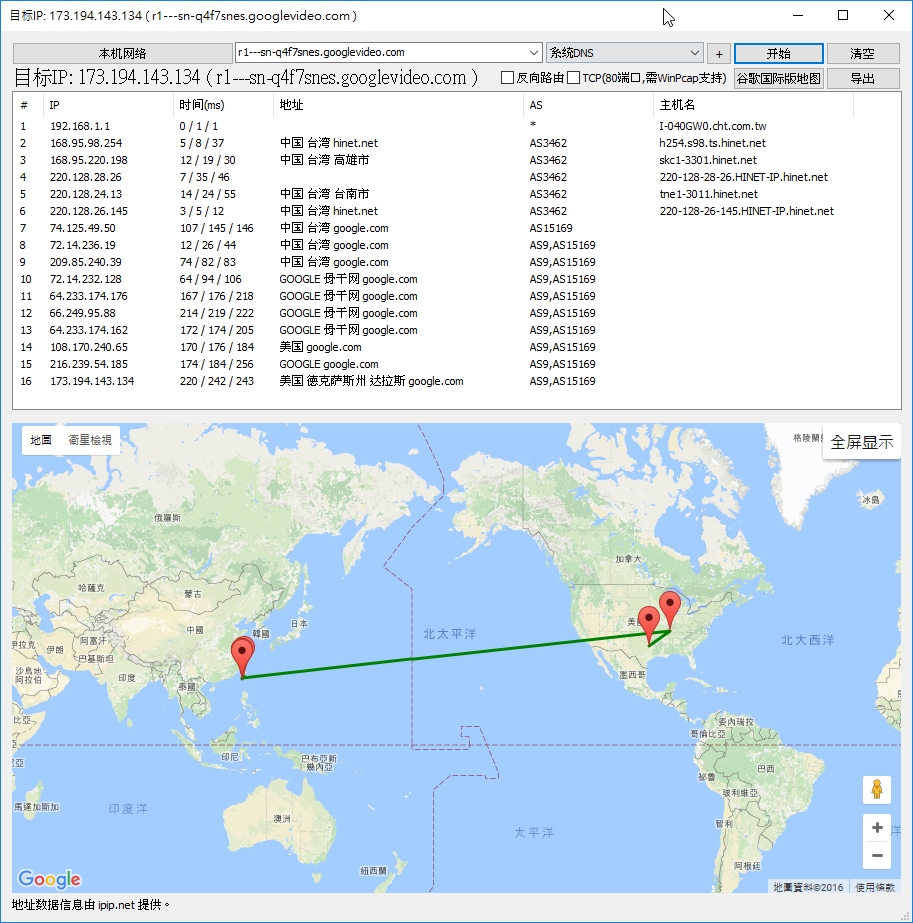Switch map to 地图 view
913x923 pixels.
click(41, 440)
